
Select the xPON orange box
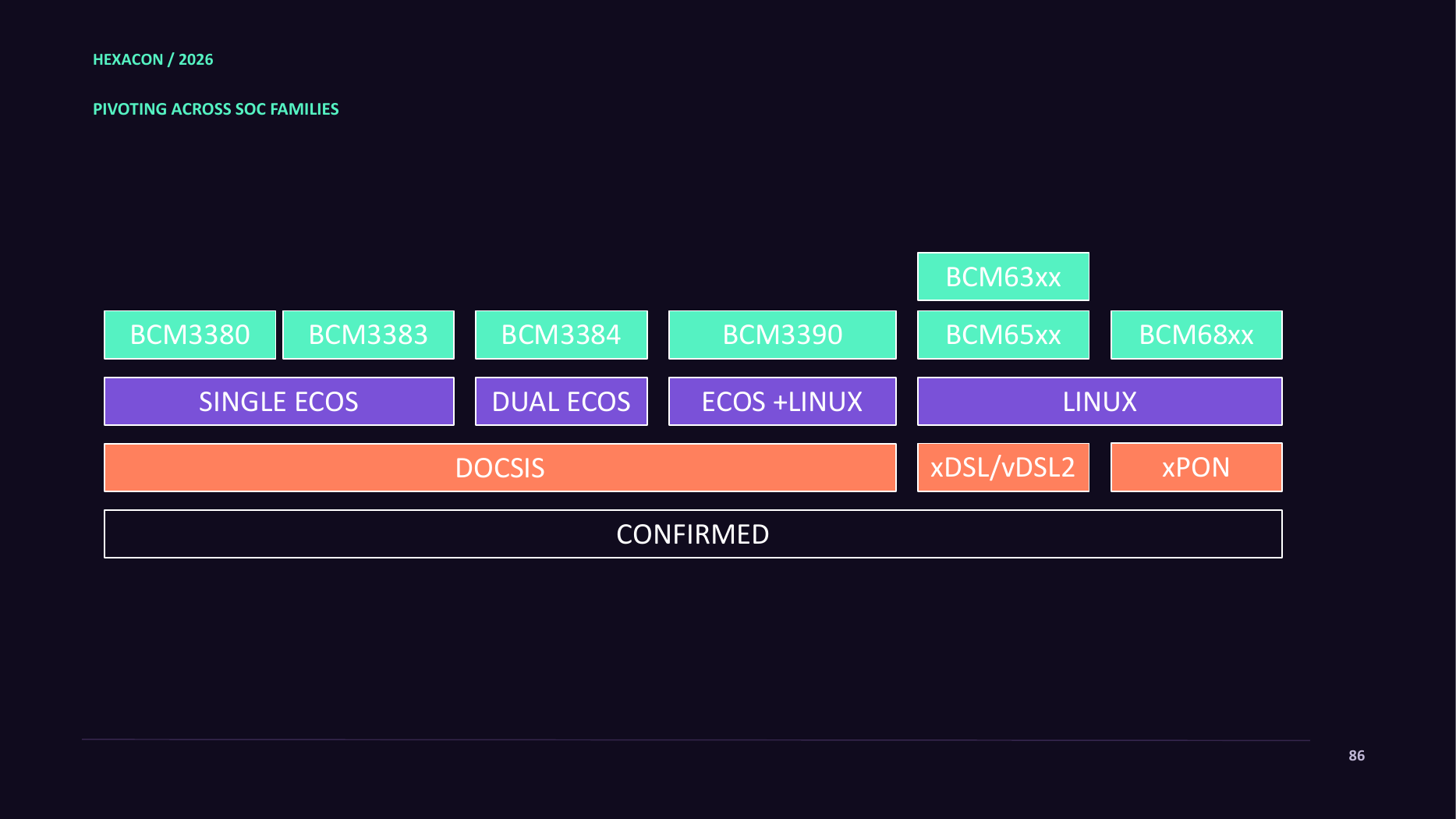click(1196, 467)
